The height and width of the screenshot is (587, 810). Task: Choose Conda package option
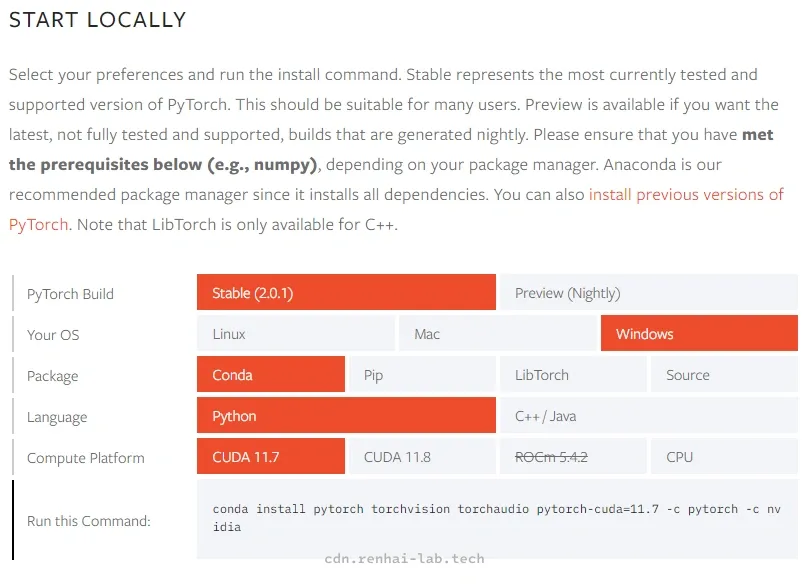pyautogui.click(x=271, y=375)
